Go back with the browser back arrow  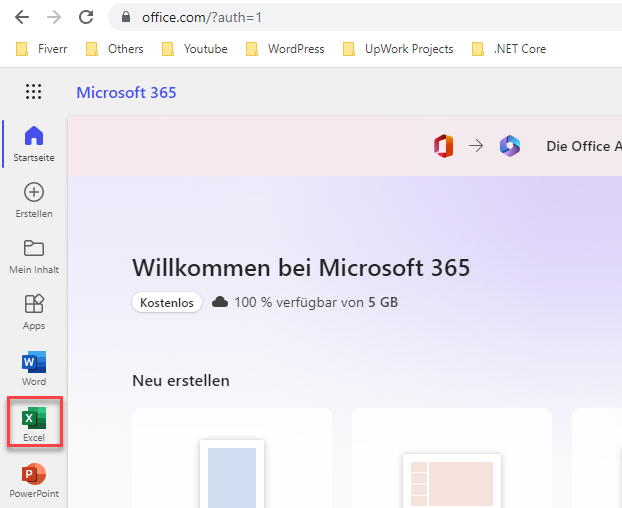click(x=22, y=17)
